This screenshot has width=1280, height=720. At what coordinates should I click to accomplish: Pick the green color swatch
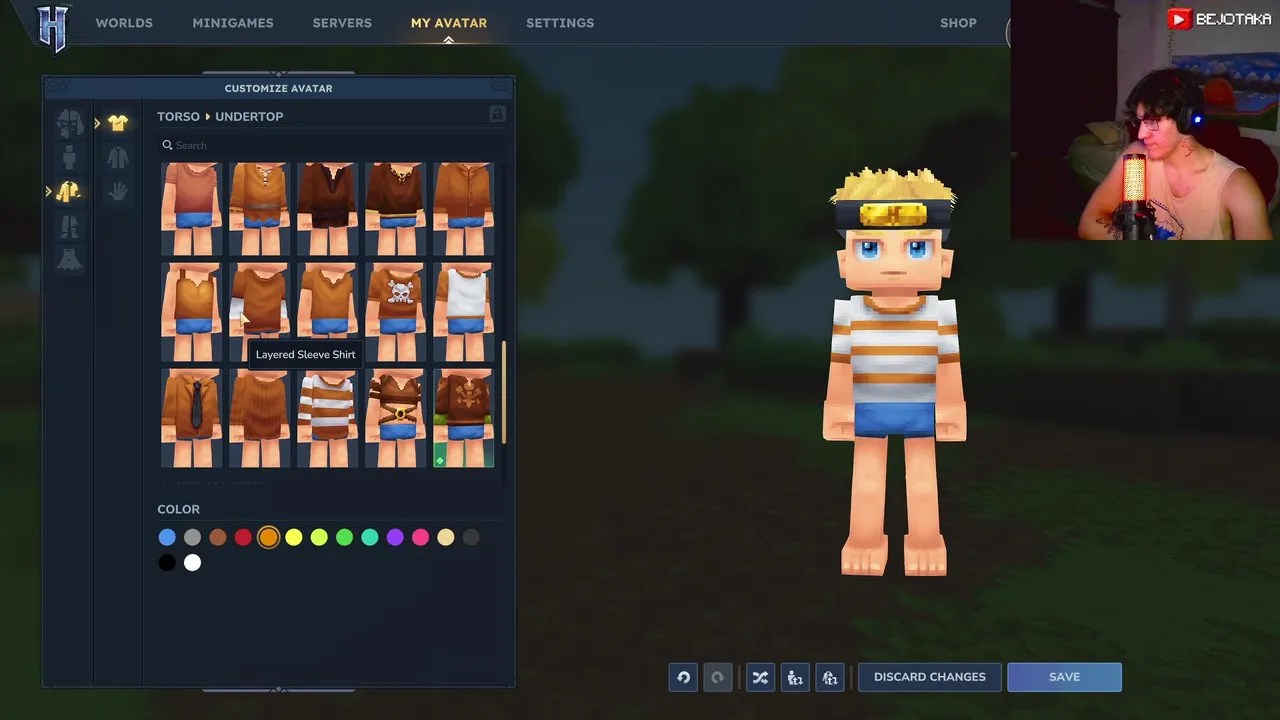tap(344, 538)
